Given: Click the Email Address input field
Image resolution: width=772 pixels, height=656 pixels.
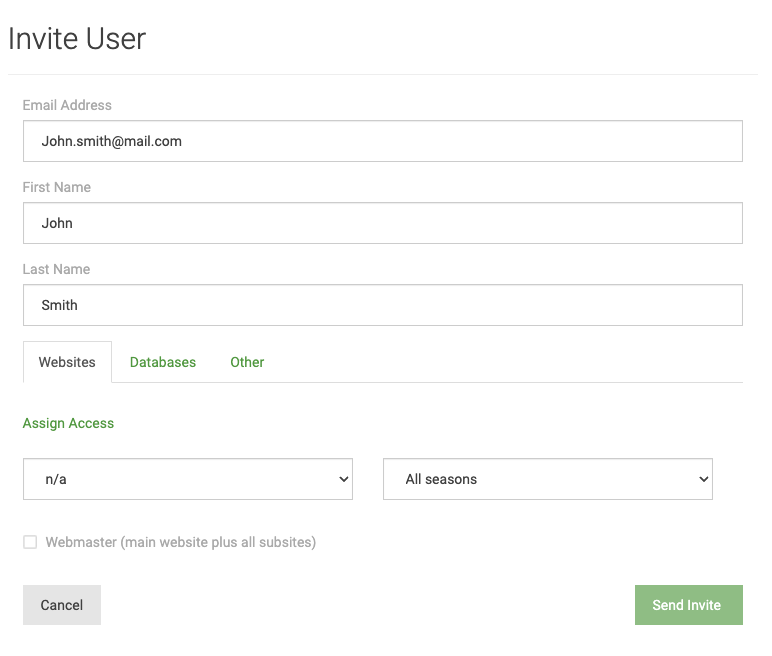Looking at the screenshot, I should (383, 141).
